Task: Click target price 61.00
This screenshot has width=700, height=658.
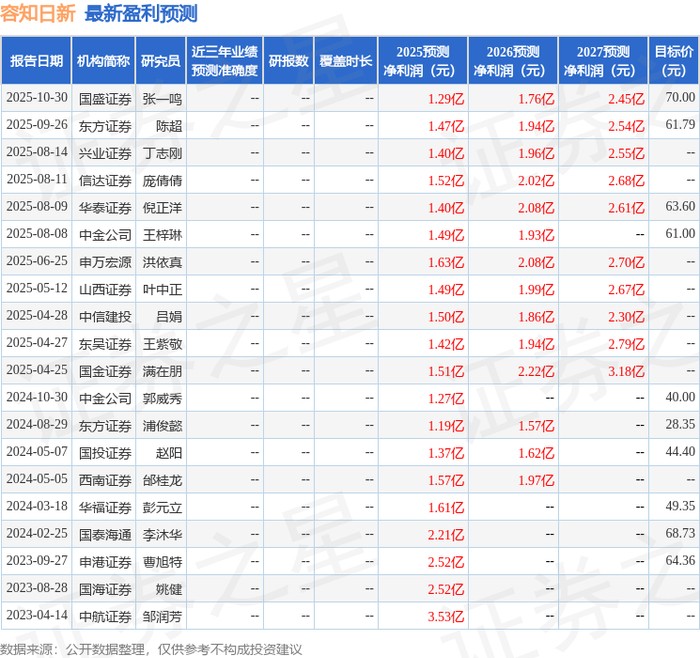Action: (680, 233)
